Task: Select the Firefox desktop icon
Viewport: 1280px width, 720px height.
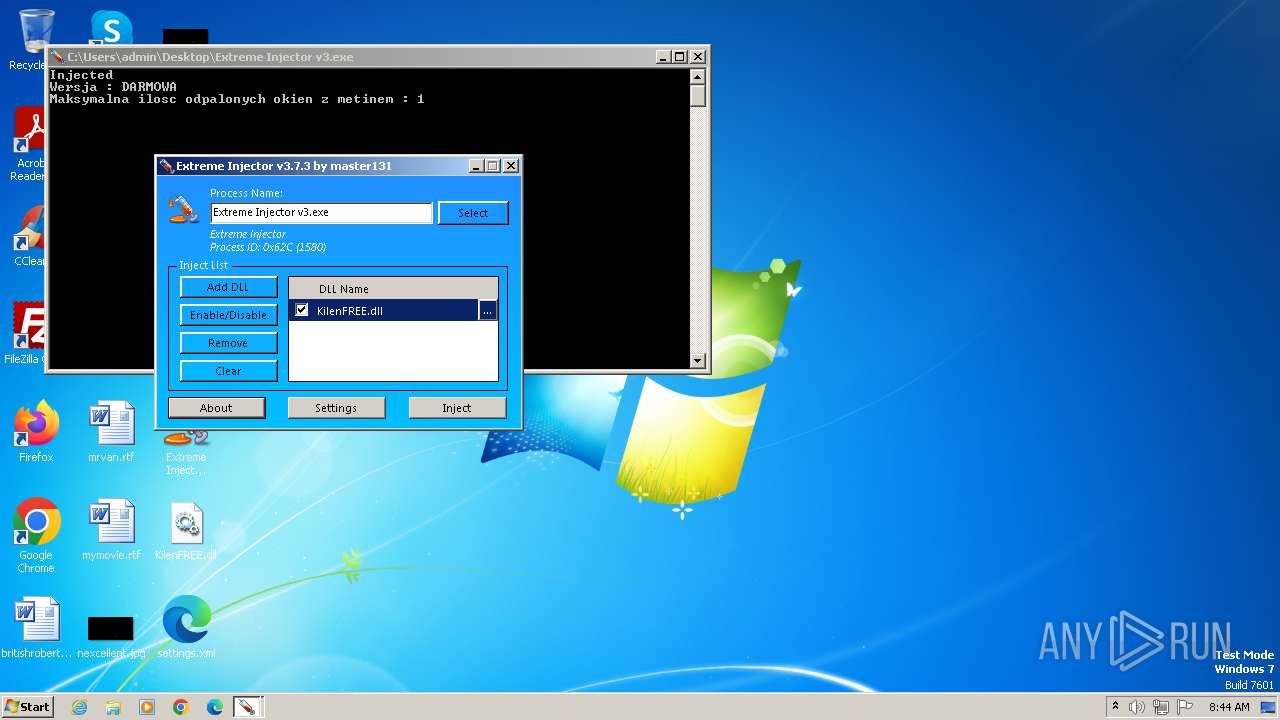Action: (36, 432)
